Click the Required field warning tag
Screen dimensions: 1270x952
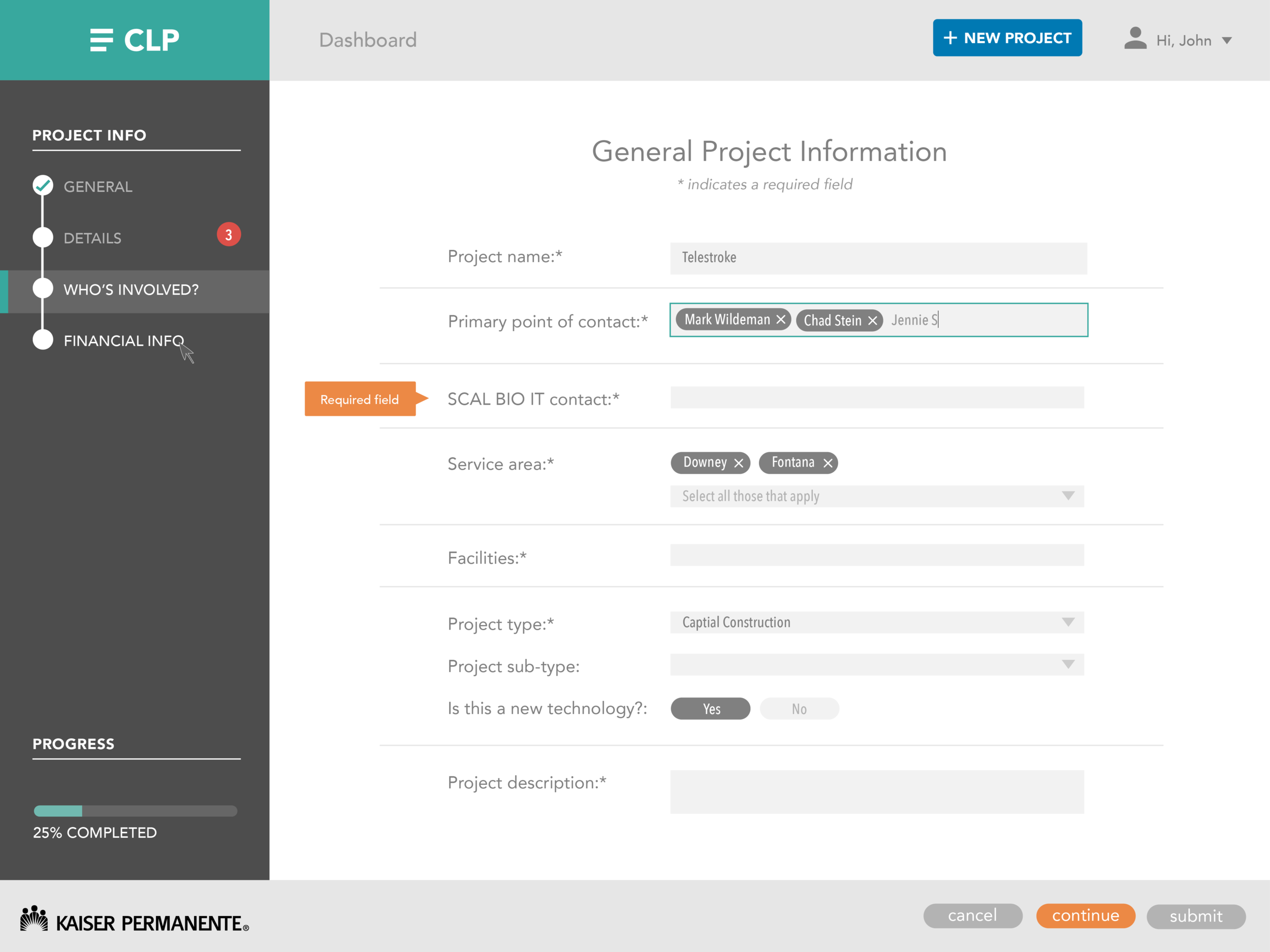(366, 399)
